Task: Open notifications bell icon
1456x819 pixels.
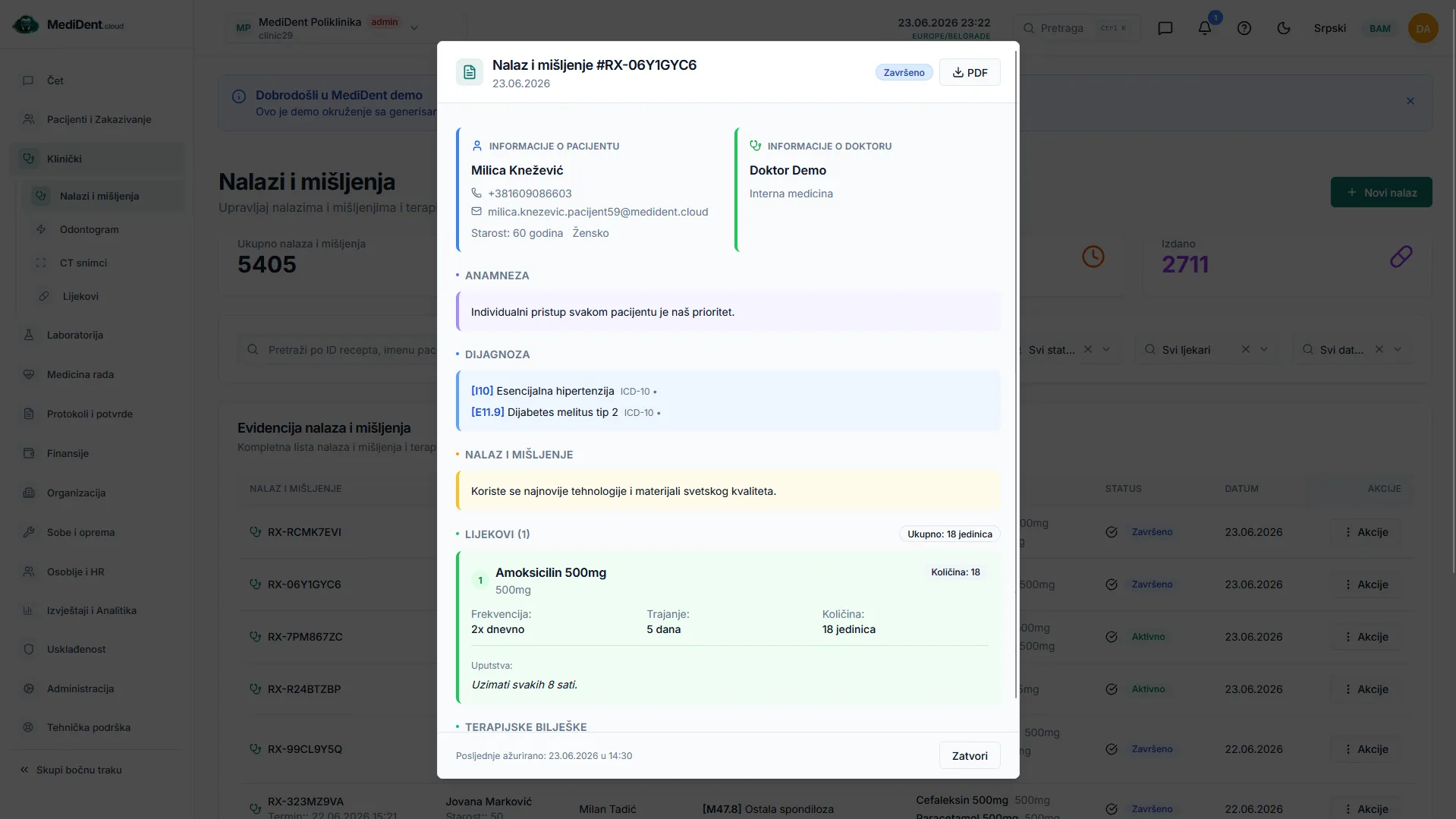Action: click(x=1205, y=28)
